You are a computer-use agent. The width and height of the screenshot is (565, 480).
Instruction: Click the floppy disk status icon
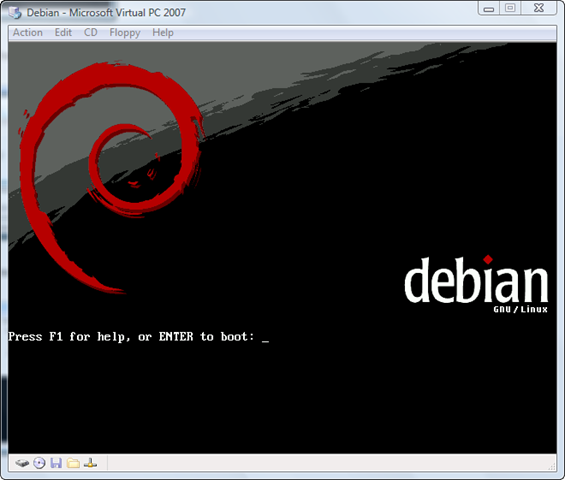pos(56,463)
